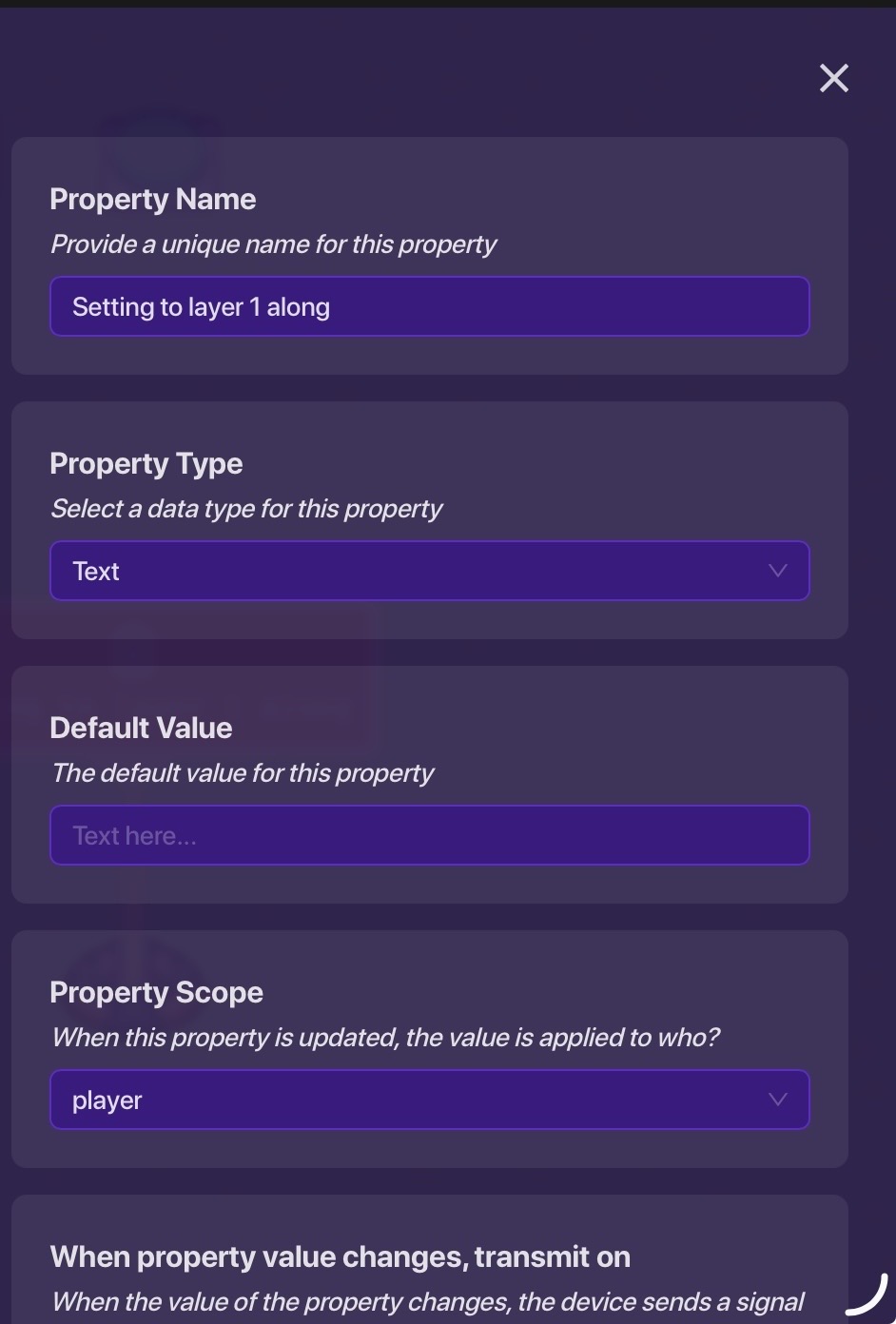Image resolution: width=896 pixels, height=1324 pixels.
Task: Click the "Property Type" heading
Action: (146, 463)
